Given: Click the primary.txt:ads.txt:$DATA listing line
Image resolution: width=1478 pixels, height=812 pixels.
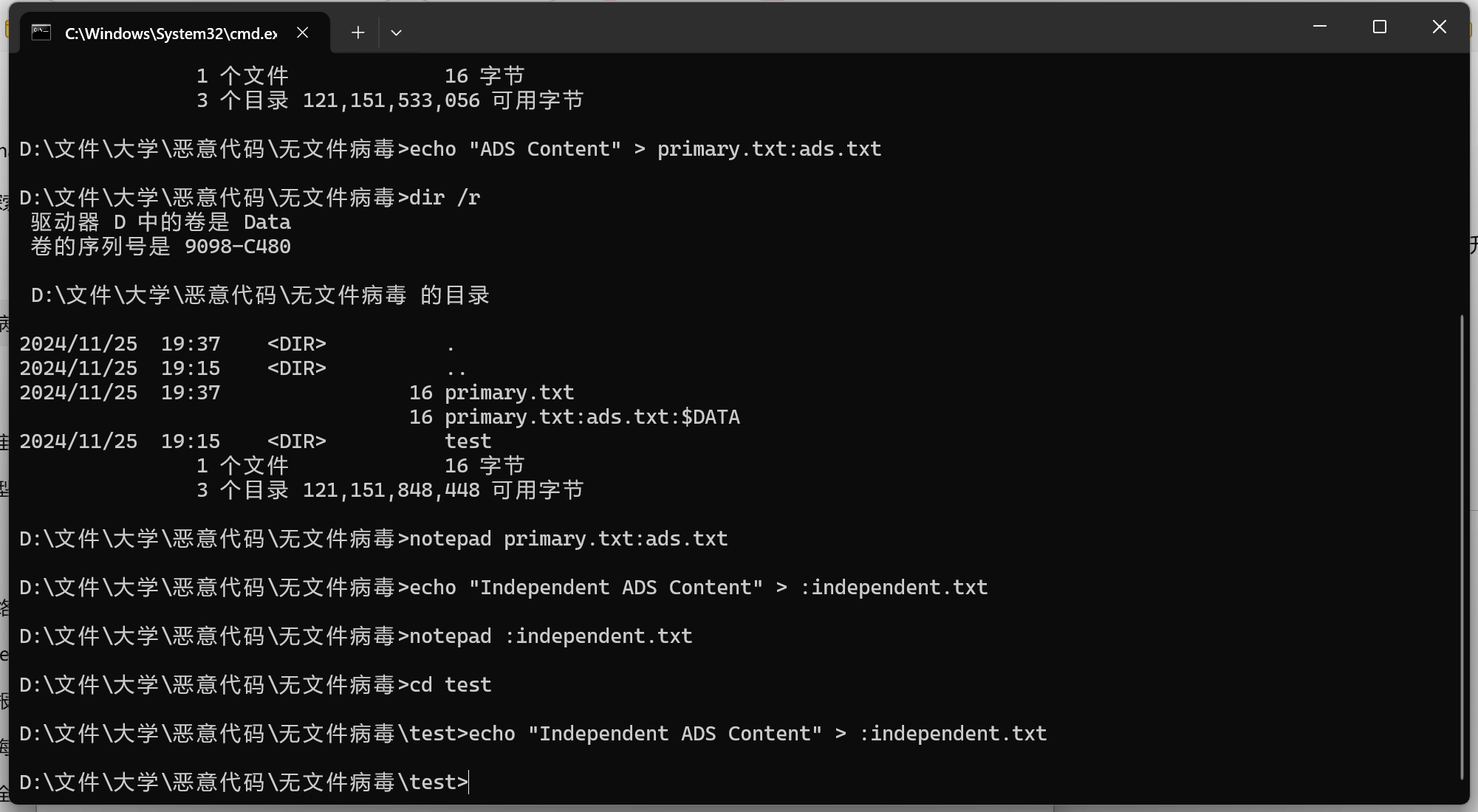Looking at the screenshot, I should [x=574, y=417].
